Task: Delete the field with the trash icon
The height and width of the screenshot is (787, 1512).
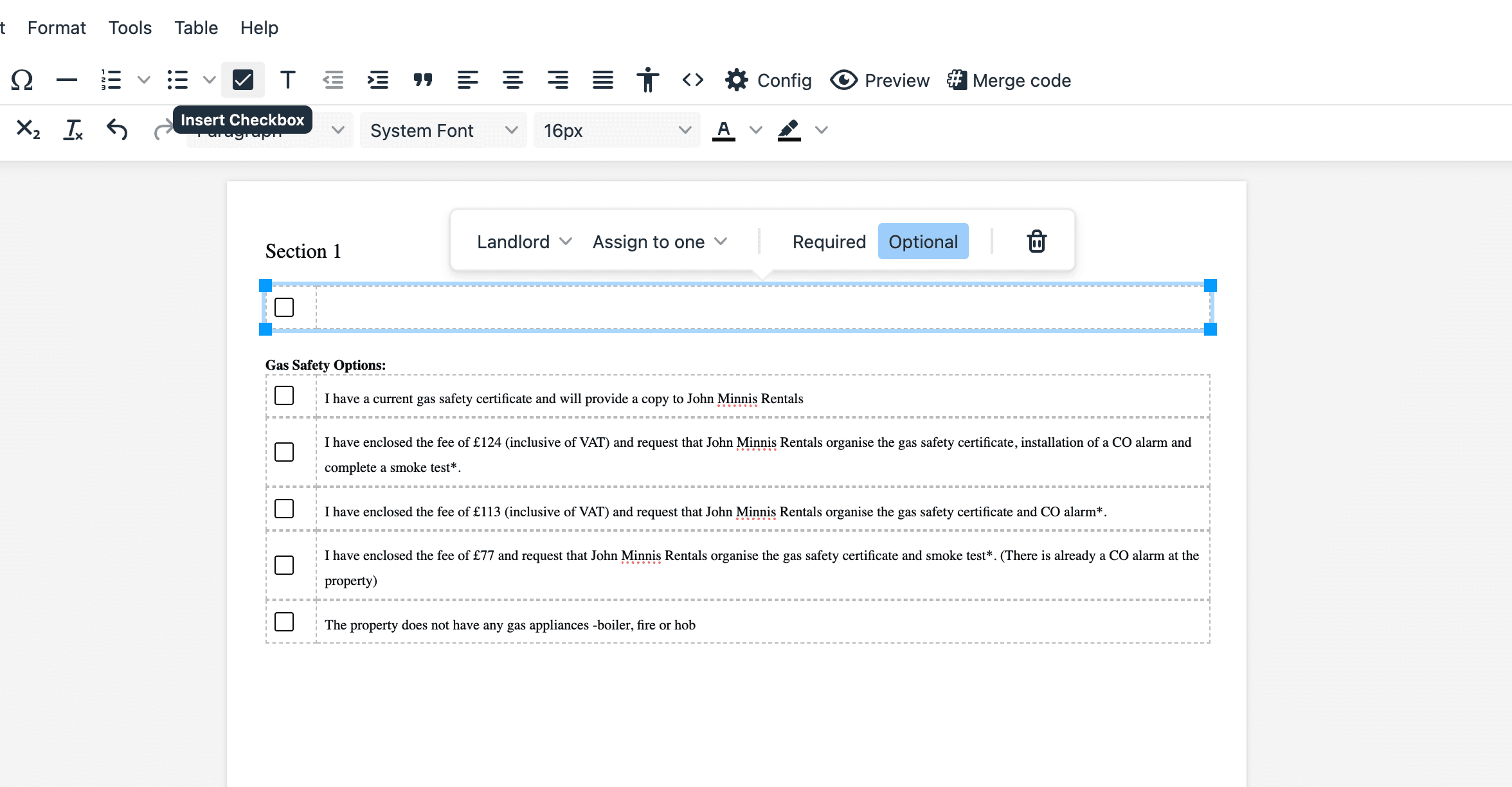Action: [x=1036, y=242]
